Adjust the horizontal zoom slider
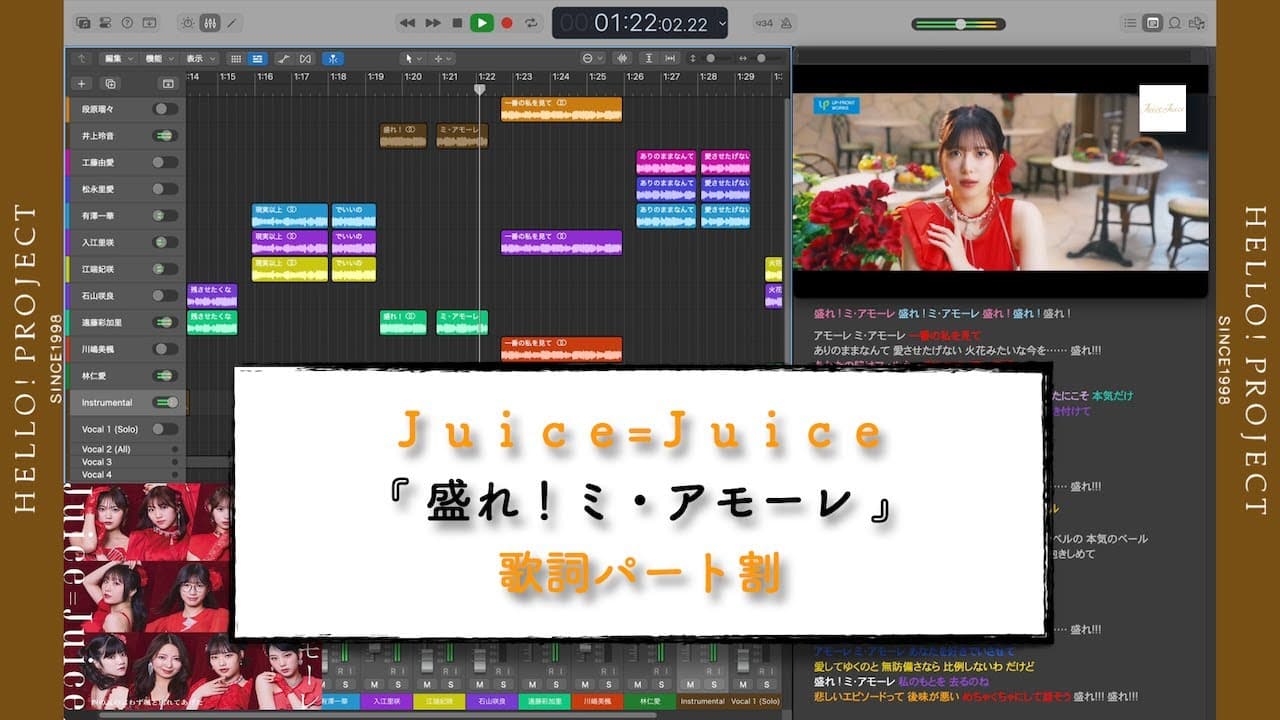Viewport: 1280px width, 720px height. click(762, 59)
